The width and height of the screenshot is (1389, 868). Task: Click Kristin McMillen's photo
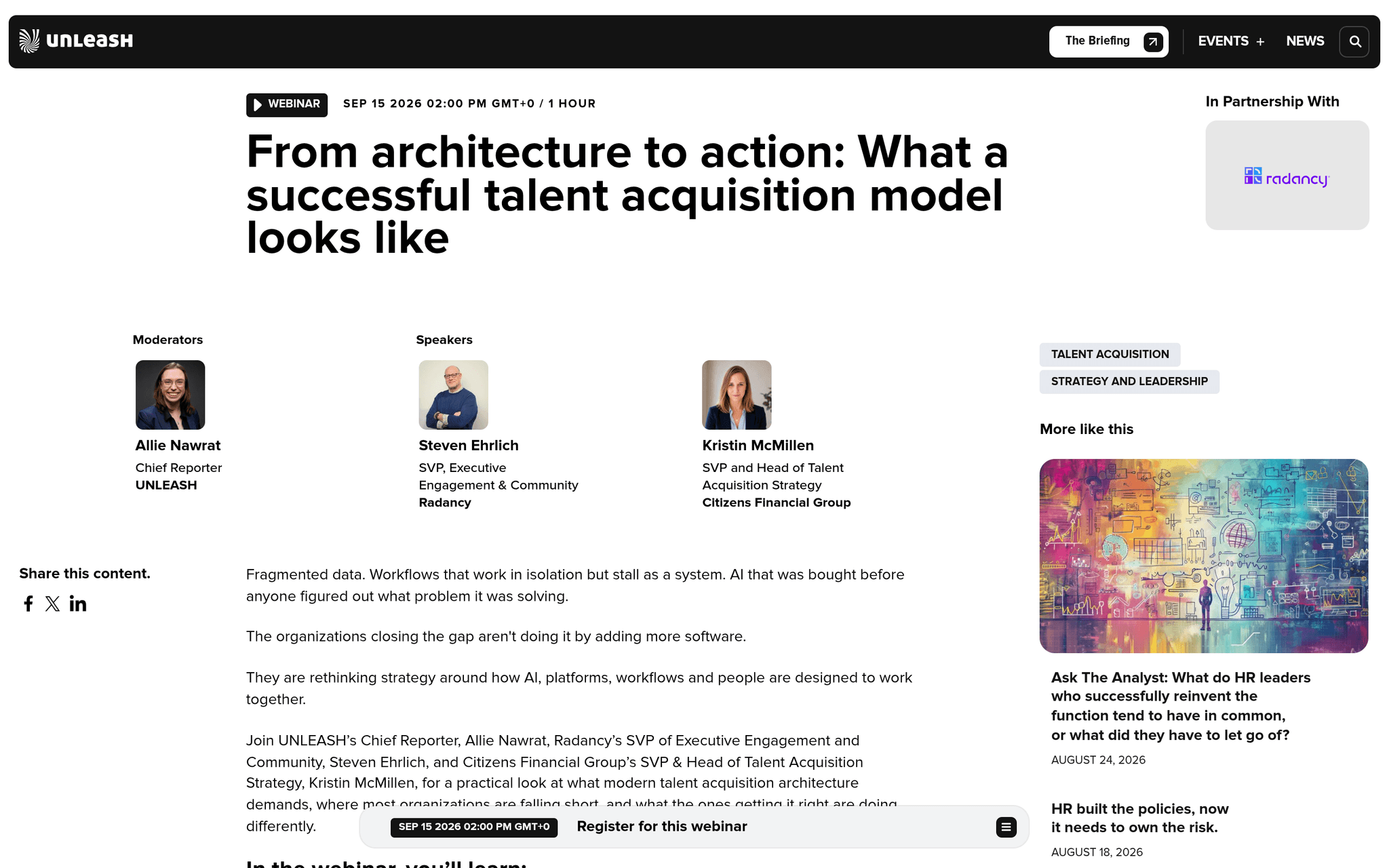click(737, 395)
